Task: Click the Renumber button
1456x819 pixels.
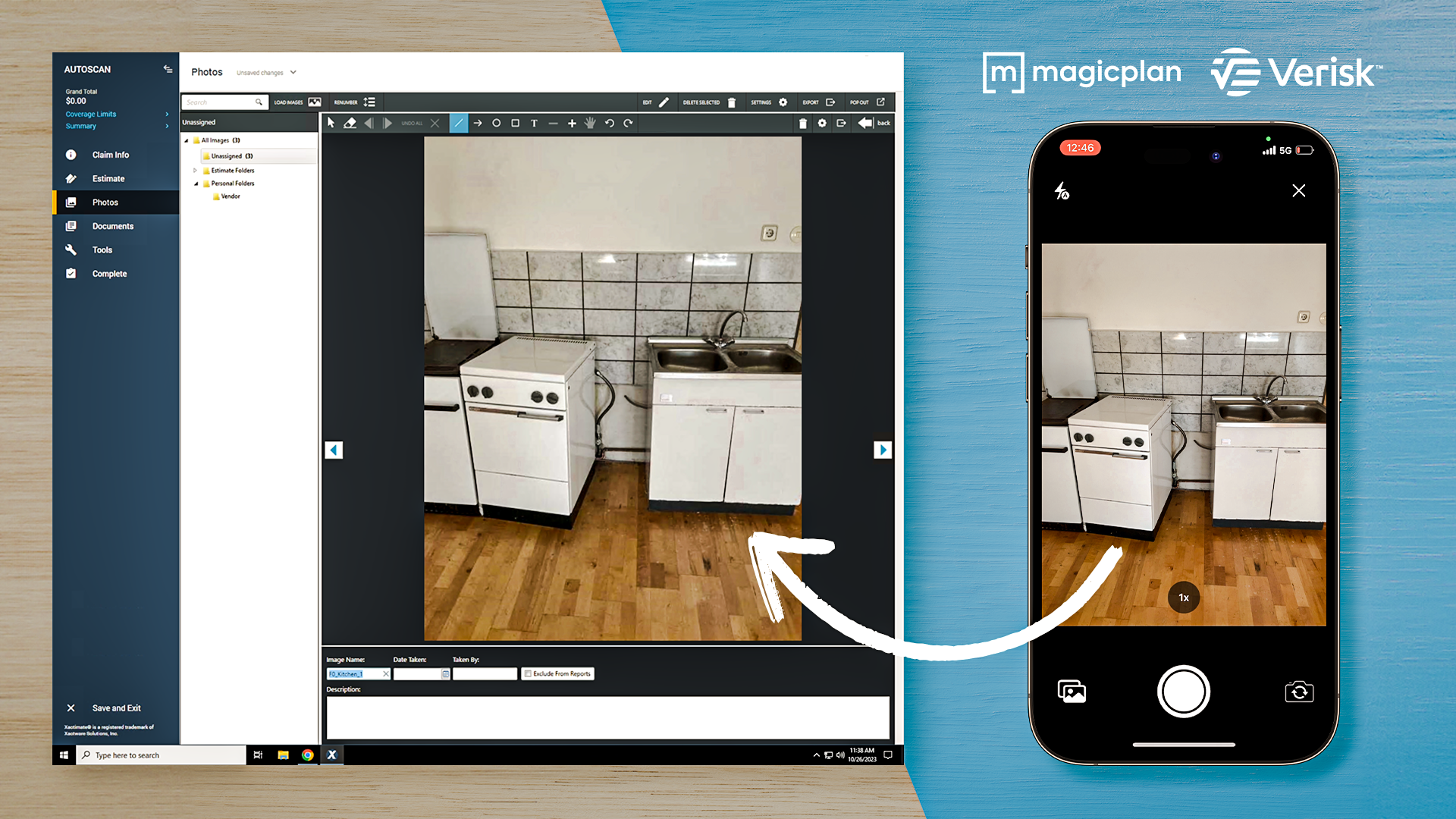Action: click(x=355, y=102)
